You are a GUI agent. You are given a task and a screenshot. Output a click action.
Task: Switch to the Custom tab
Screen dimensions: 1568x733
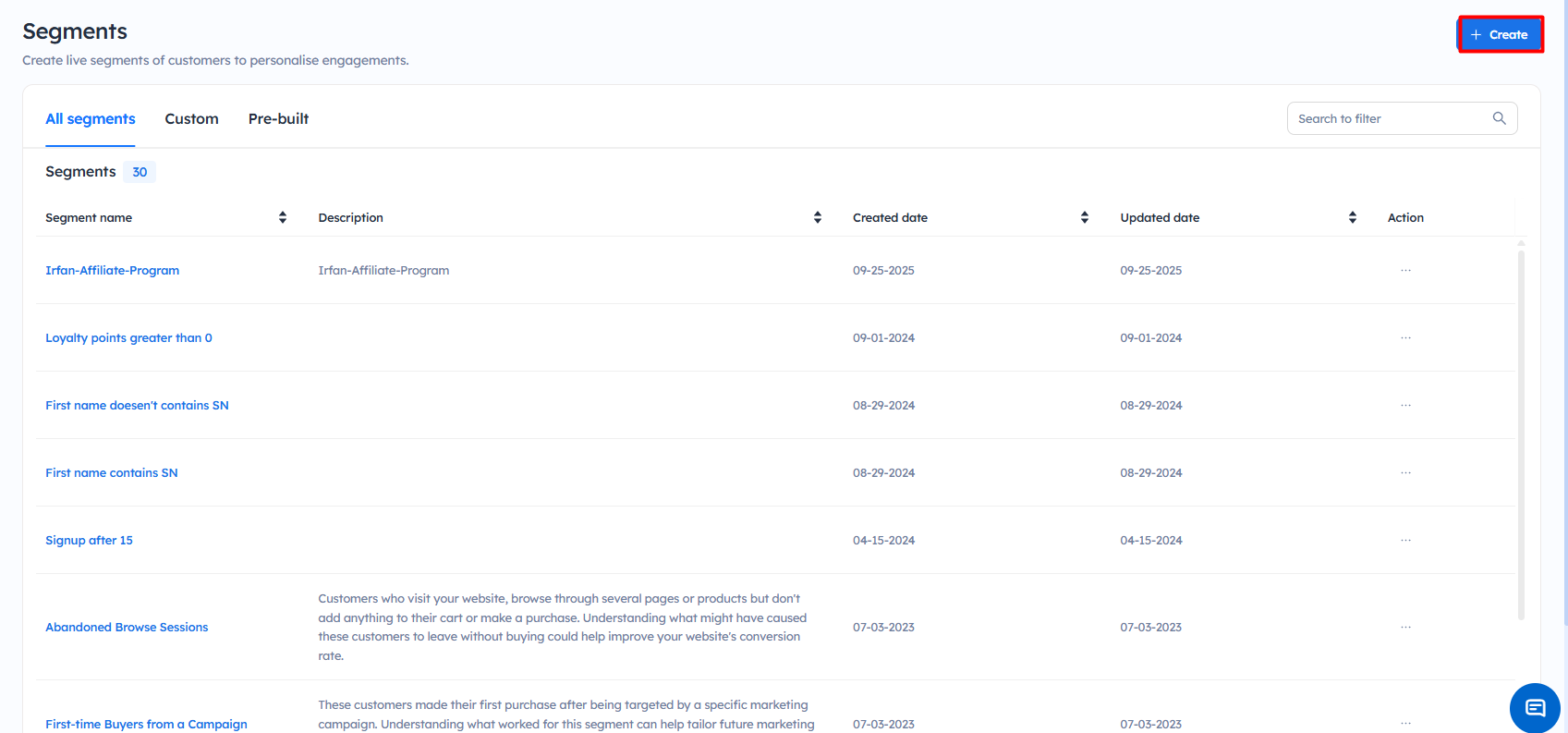191,119
